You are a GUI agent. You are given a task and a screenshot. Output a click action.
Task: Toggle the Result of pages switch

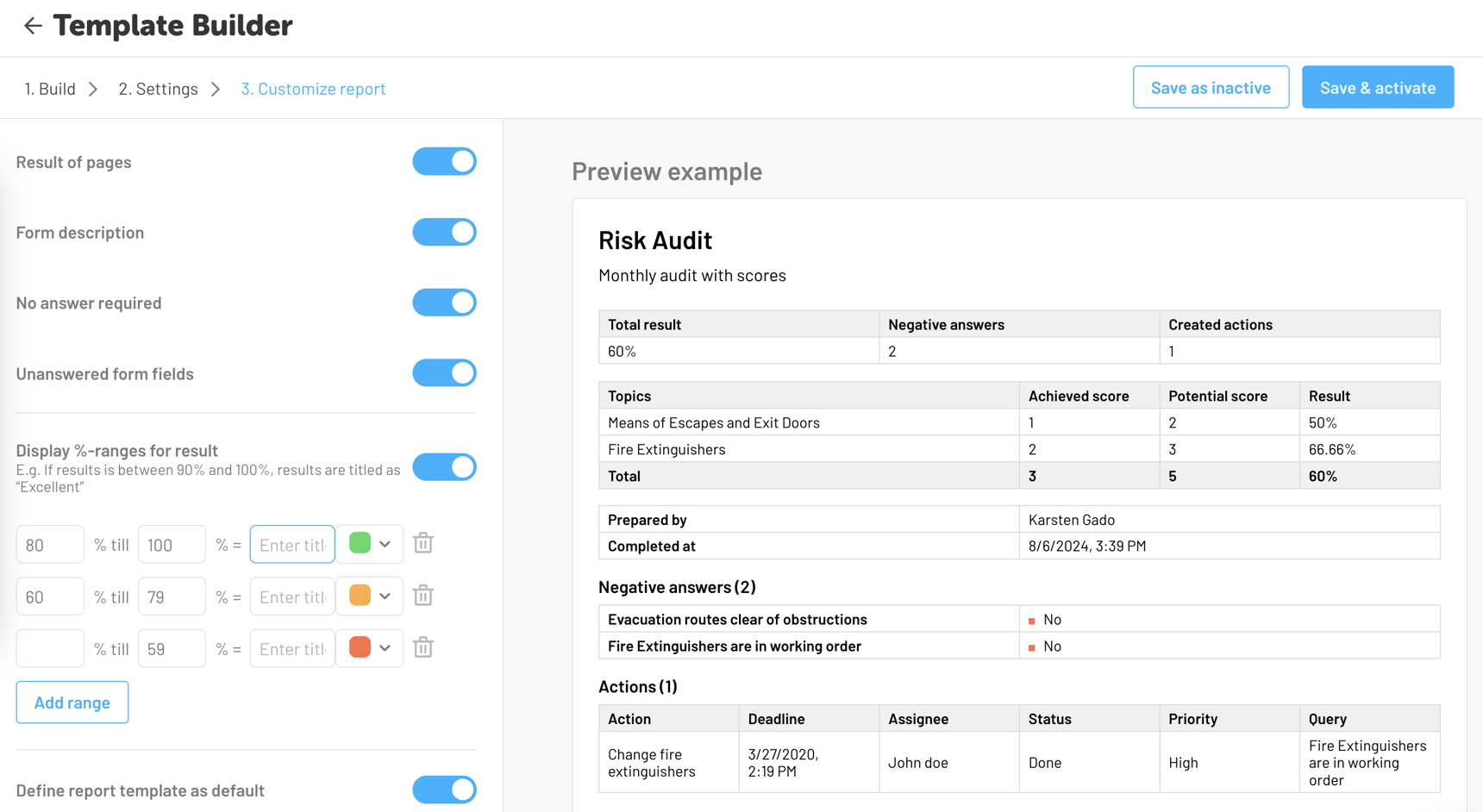tap(444, 161)
